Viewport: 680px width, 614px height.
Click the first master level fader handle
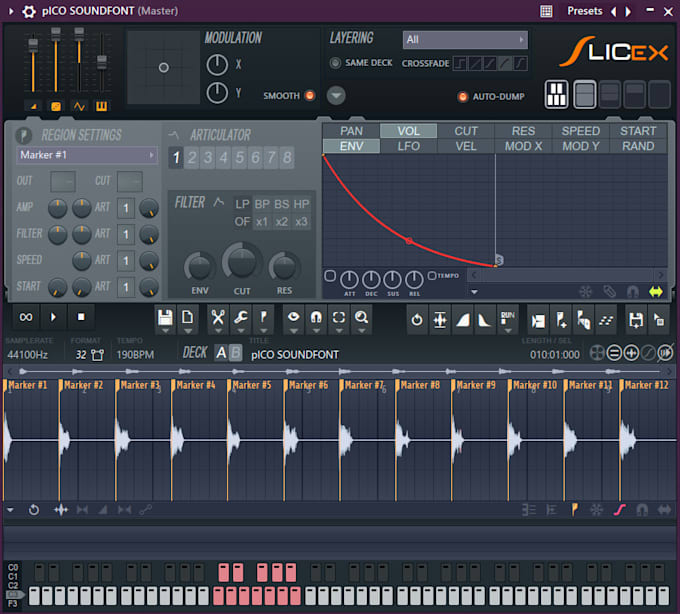[33, 45]
